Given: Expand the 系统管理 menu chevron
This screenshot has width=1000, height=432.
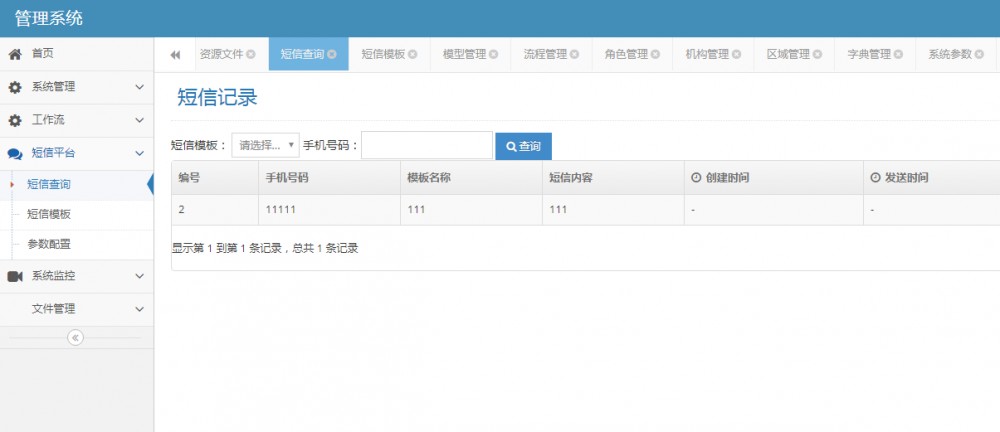Looking at the screenshot, I should coord(140,87).
